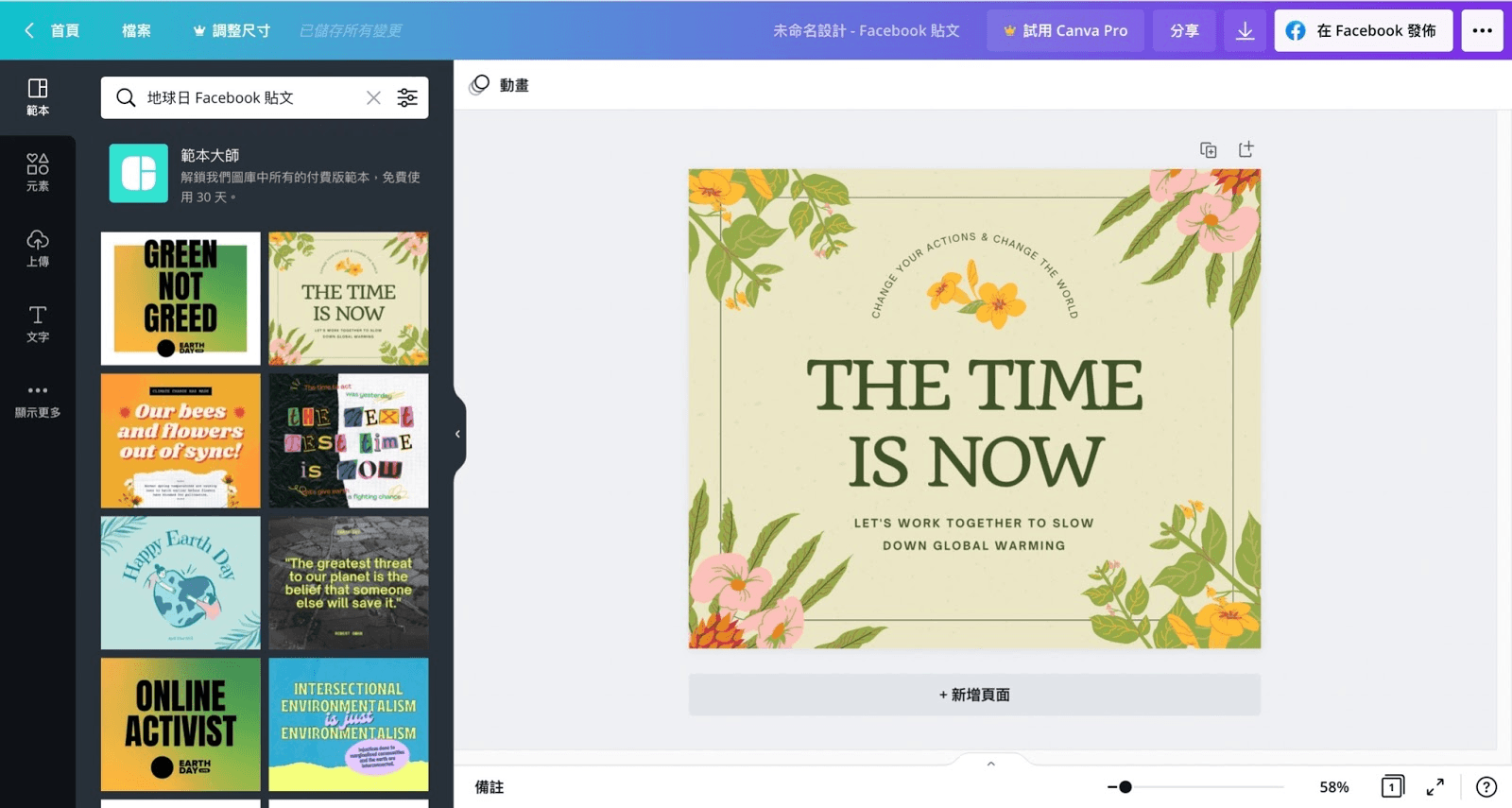Image resolution: width=1512 pixels, height=808 pixels.
Task: Select THE TIME IS NOW heading on canvas
Action: click(974, 423)
